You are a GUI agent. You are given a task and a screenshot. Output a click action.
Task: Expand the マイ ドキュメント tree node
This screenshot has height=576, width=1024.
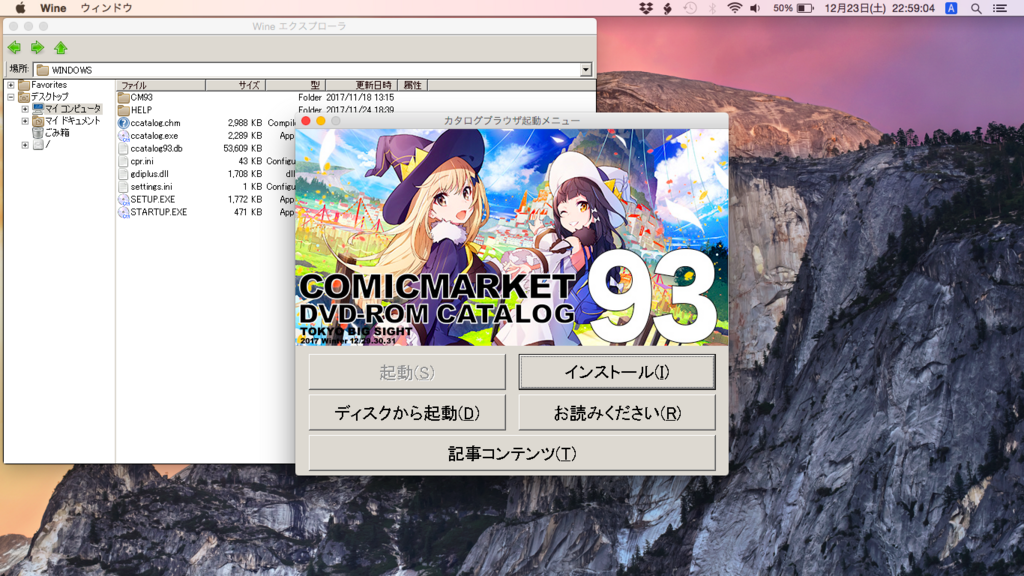(25, 121)
